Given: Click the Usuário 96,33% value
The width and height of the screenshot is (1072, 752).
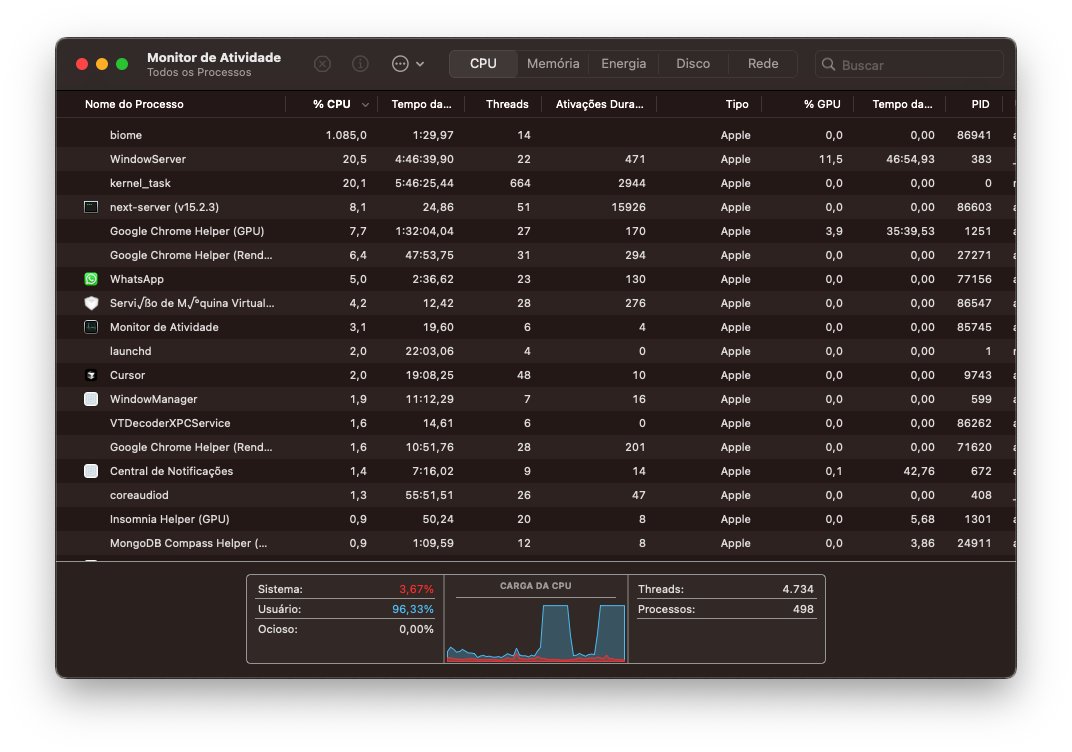Looking at the screenshot, I should tap(413, 609).
